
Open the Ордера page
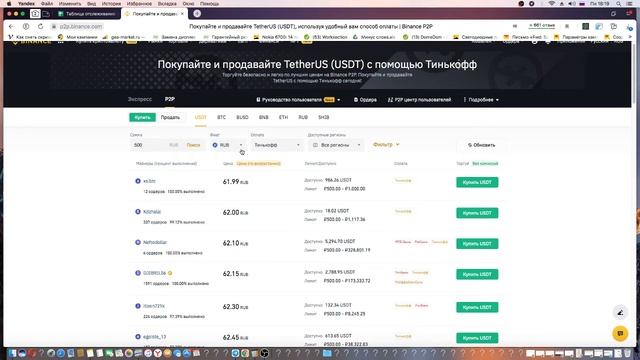(365, 100)
